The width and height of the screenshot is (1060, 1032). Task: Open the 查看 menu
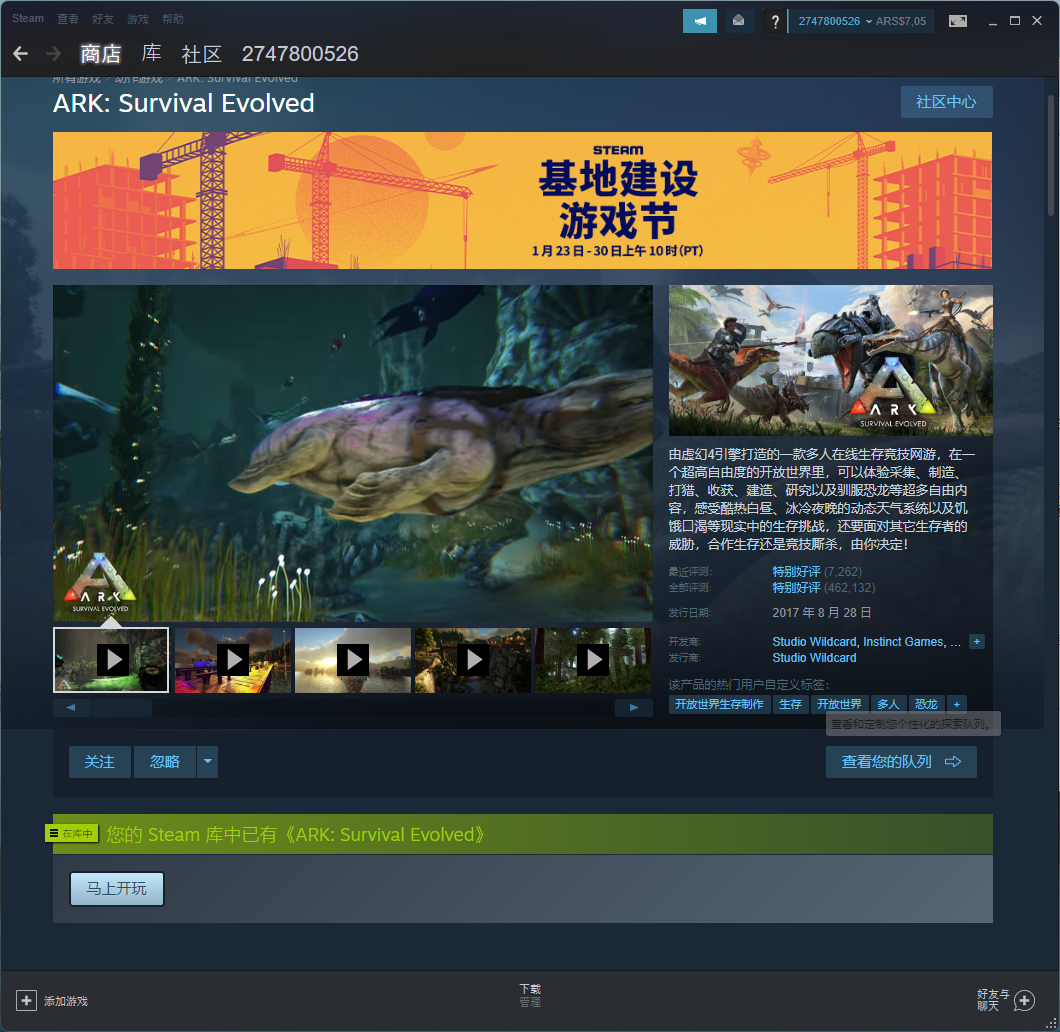[68, 19]
